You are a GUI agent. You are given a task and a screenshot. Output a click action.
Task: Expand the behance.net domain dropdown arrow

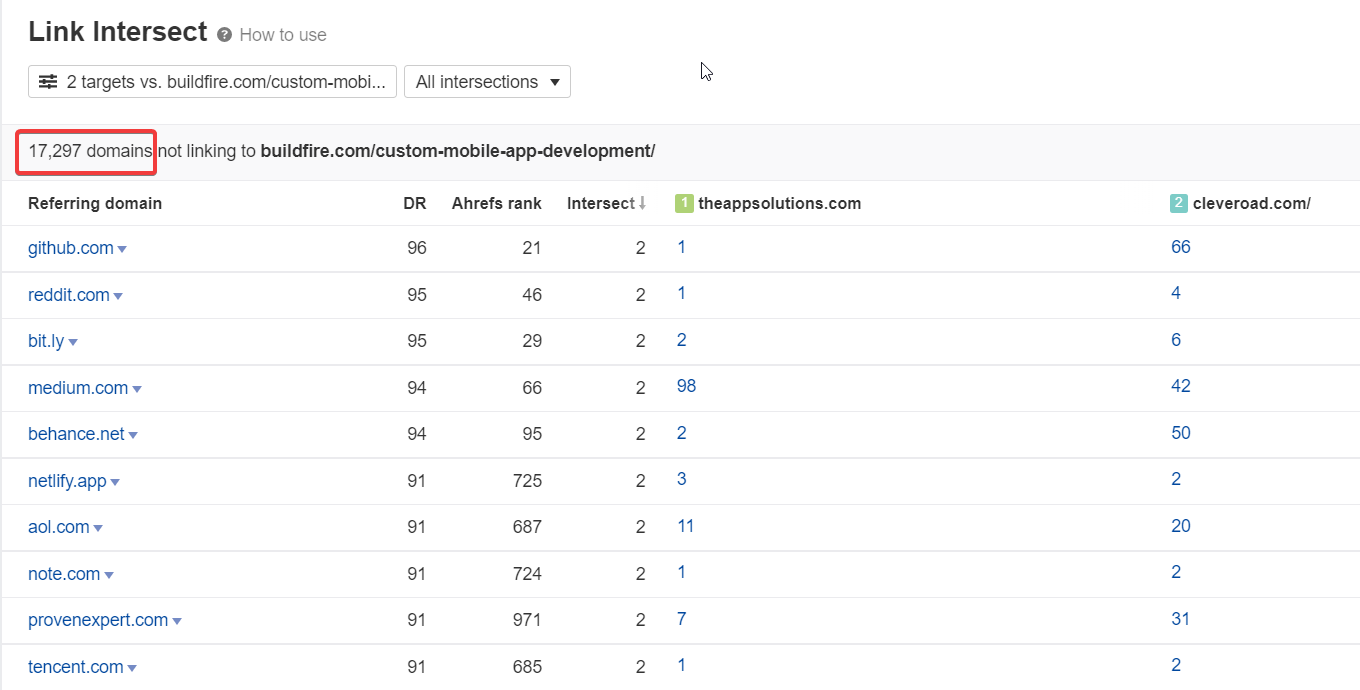tap(133, 436)
